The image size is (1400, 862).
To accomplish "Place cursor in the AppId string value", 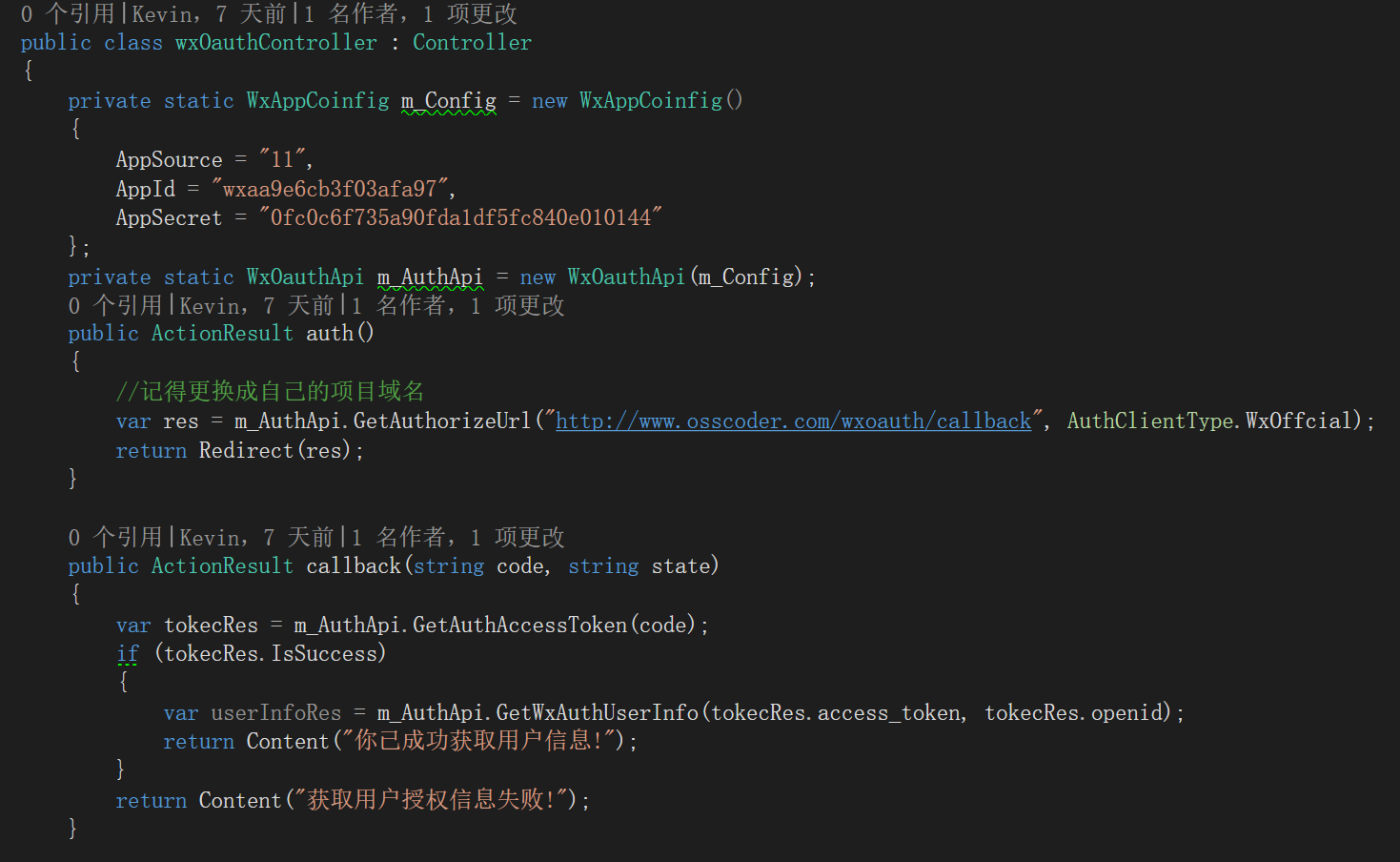I will pos(329,189).
